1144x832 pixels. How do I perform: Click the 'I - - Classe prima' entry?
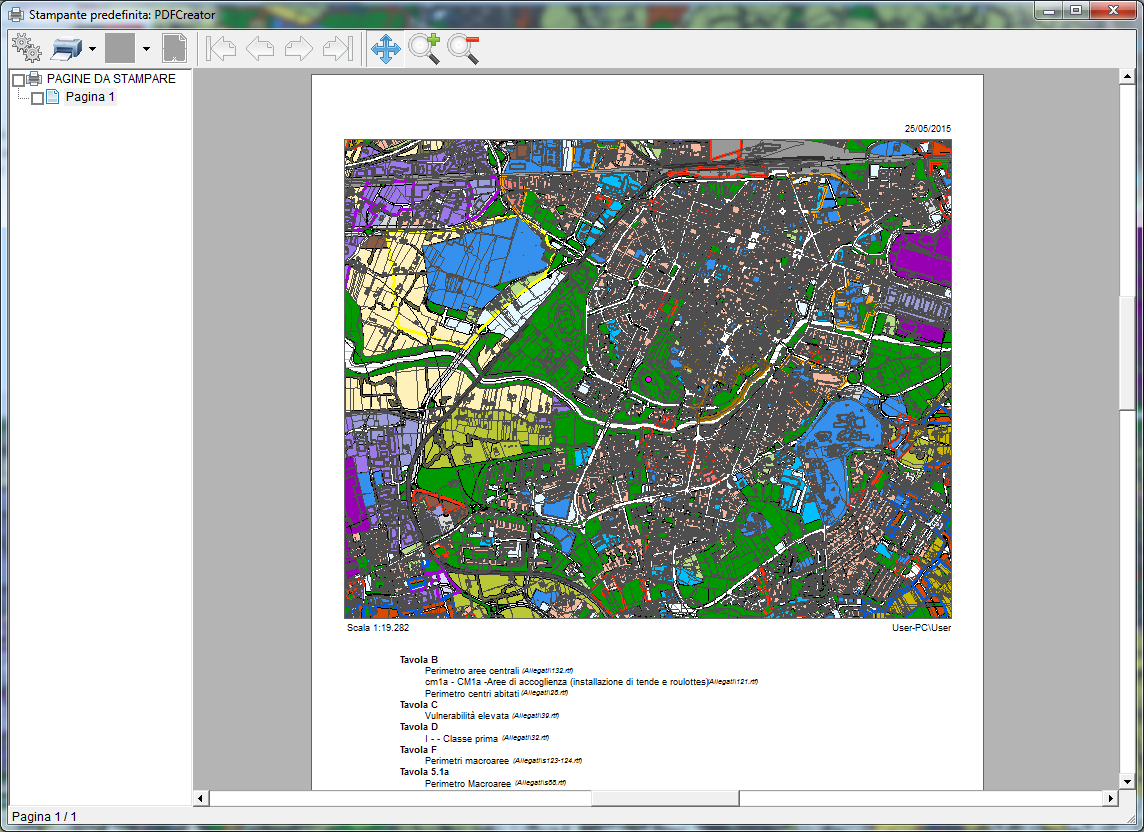(461, 739)
